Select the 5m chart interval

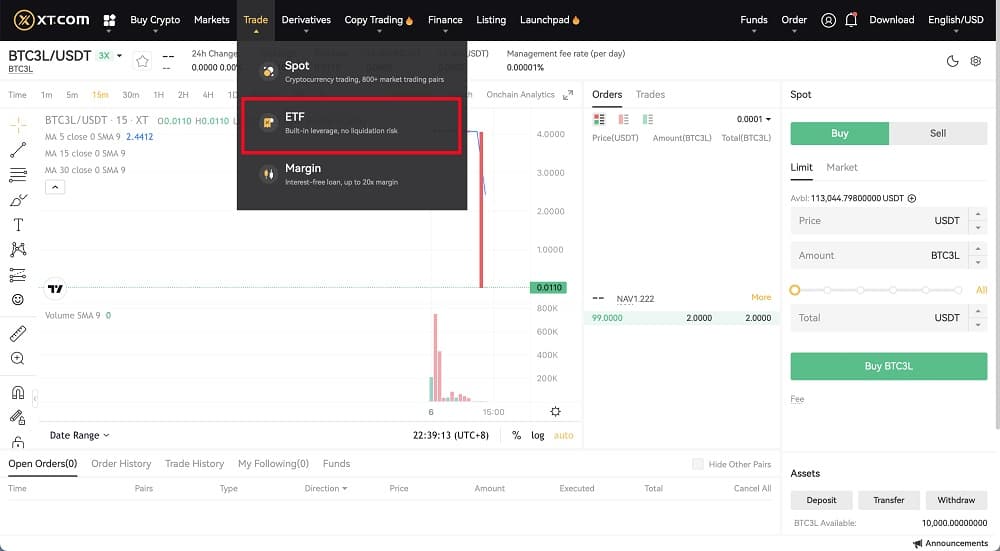point(72,95)
